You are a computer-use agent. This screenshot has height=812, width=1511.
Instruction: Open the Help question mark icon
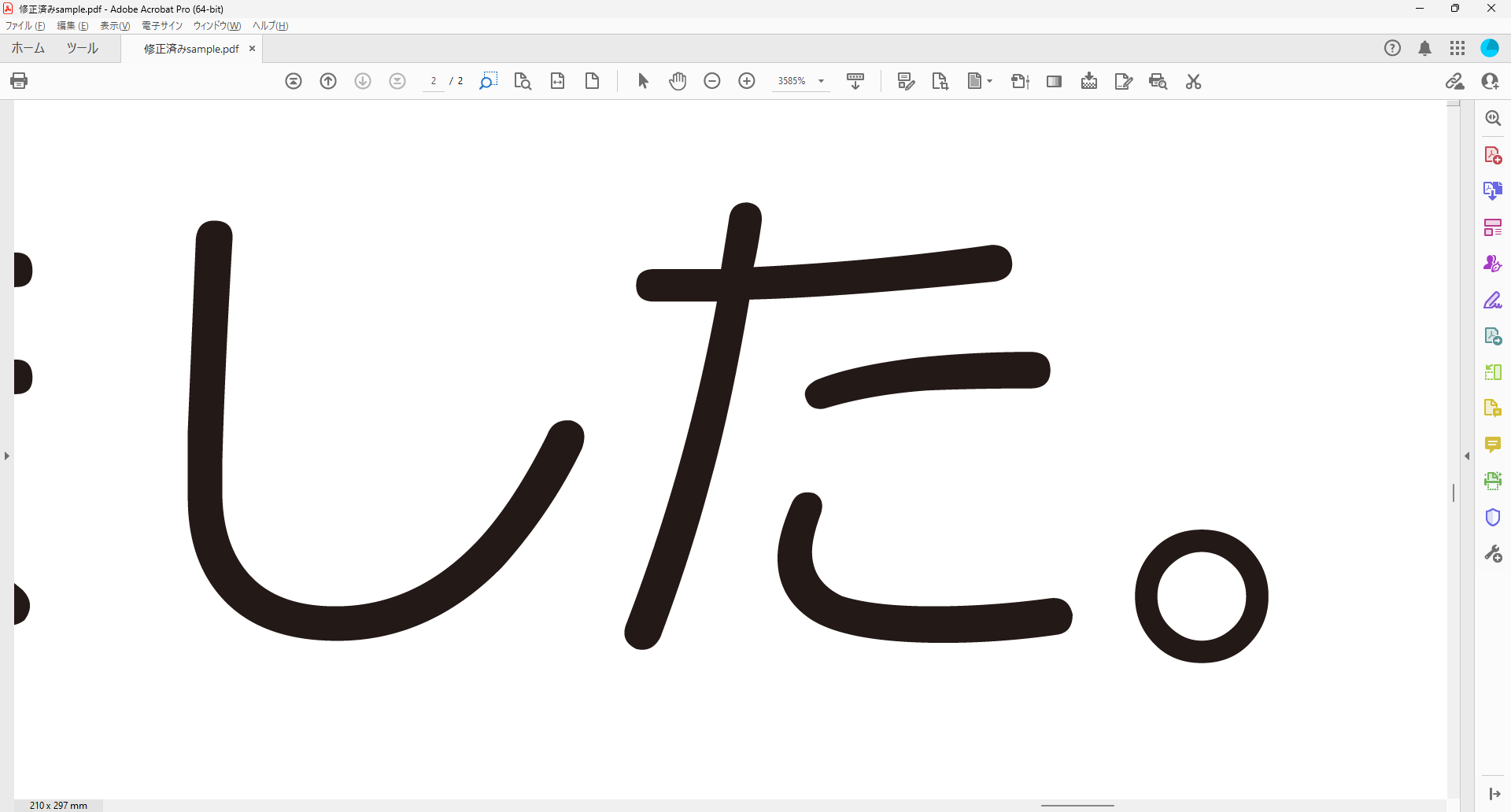[1393, 48]
